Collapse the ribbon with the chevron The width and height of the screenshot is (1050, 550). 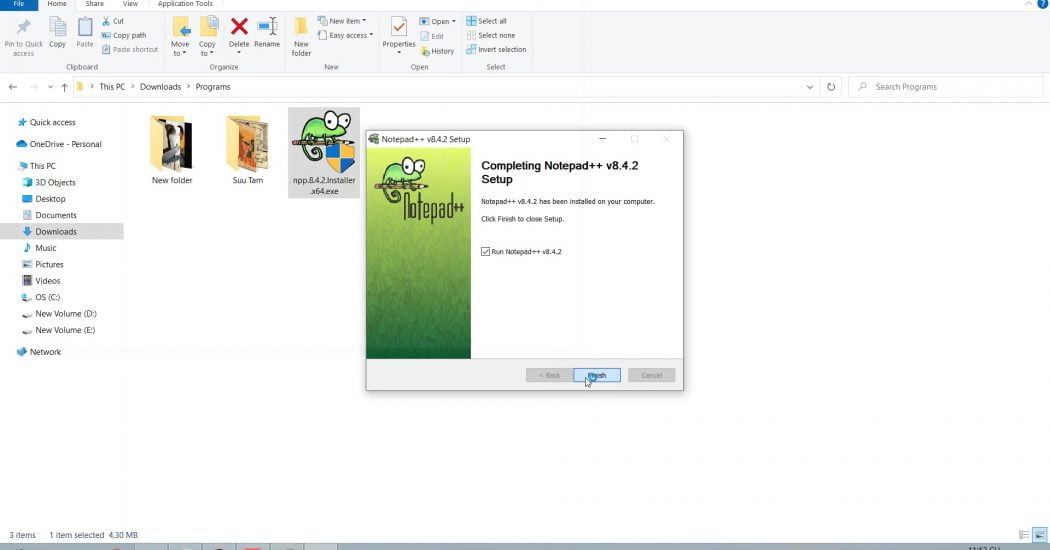coord(1029,4)
